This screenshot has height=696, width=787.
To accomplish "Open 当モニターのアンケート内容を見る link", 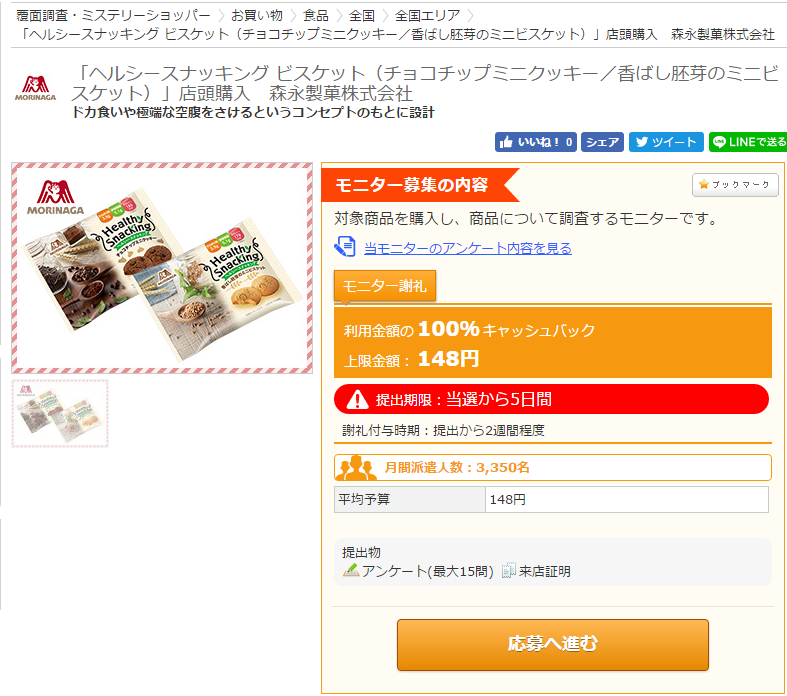I will click(x=467, y=248).
